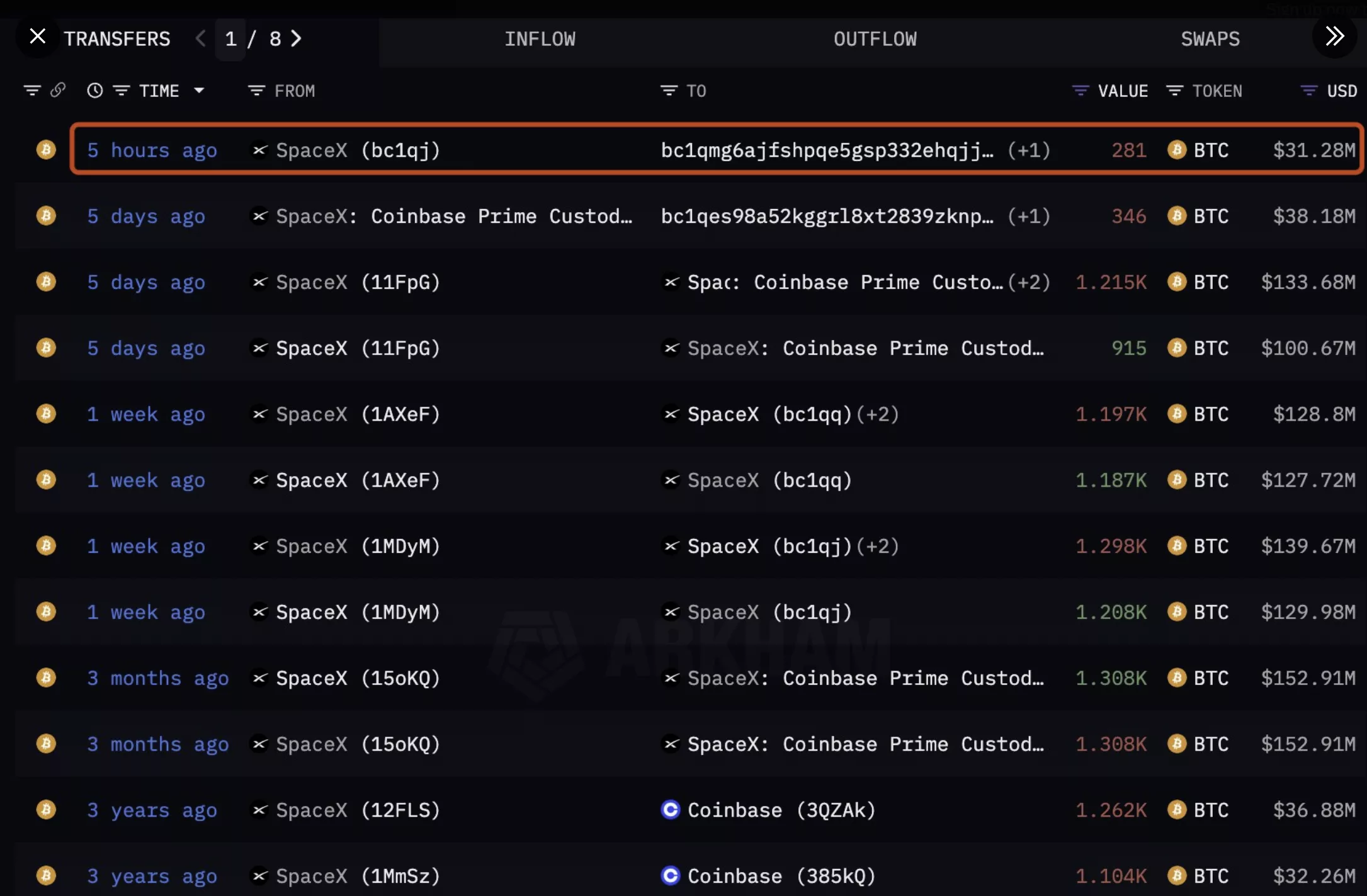Select the entity icon beside SpaceX (bc1qj)
Image resolution: width=1367 pixels, height=896 pixels.
coord(259,150)
